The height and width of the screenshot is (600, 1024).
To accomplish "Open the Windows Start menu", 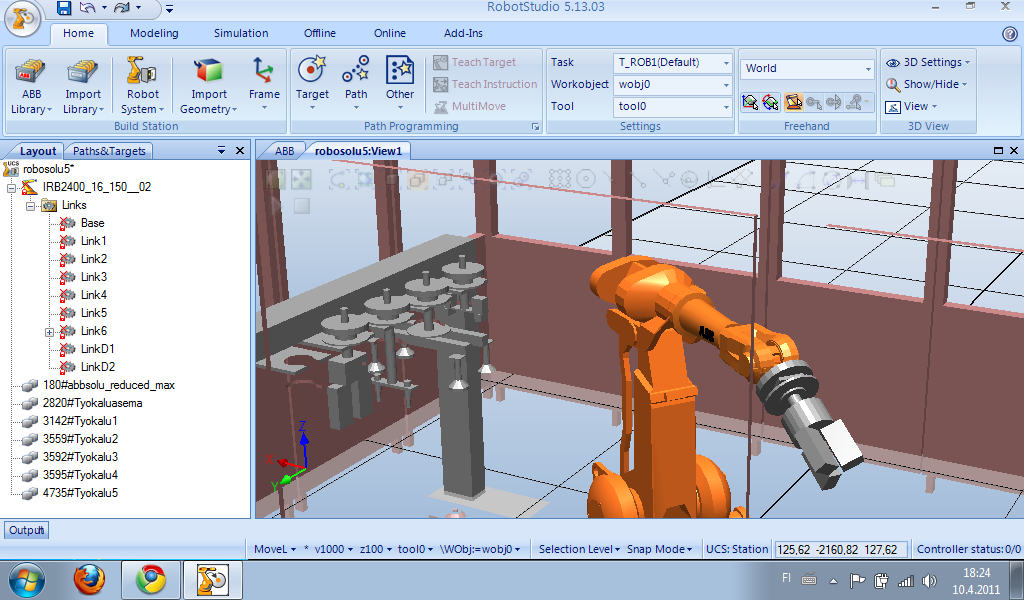I will tap(27, 580).
